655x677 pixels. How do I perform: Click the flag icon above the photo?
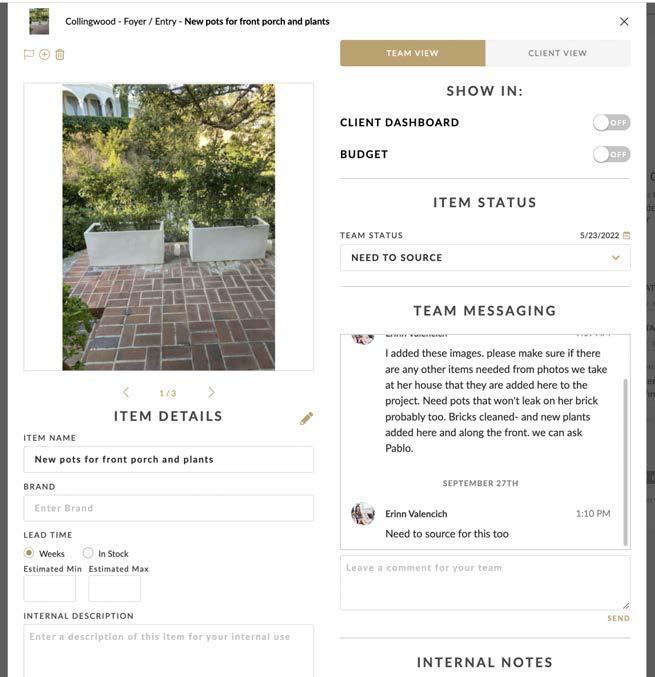click(x=28, y=54)
